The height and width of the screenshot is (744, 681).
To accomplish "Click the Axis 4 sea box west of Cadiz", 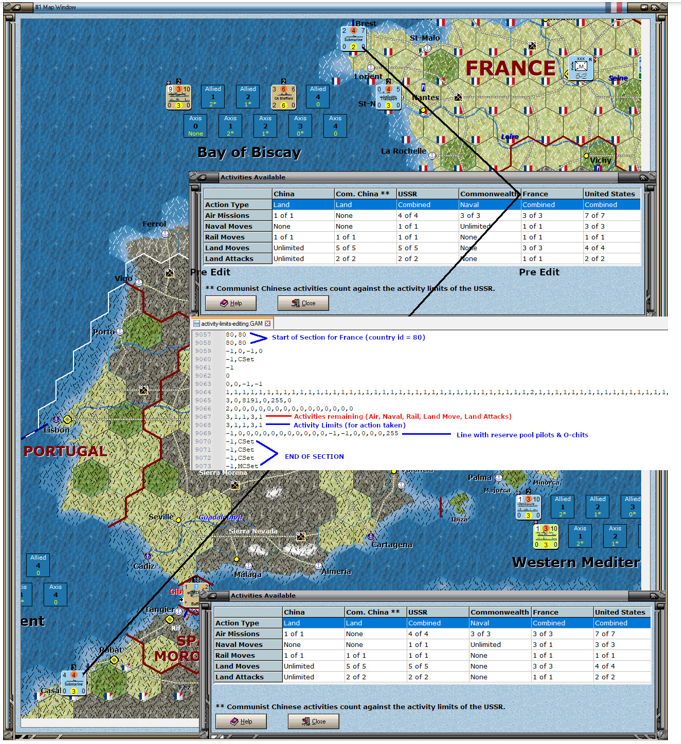I will click(56, 595).
